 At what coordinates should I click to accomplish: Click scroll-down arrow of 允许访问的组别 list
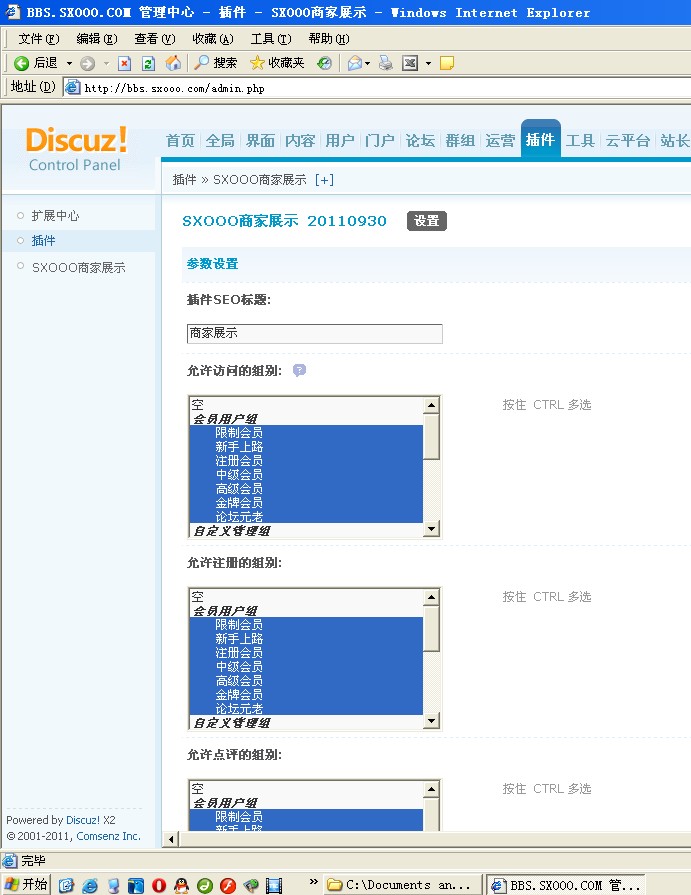tap(432, 529)
